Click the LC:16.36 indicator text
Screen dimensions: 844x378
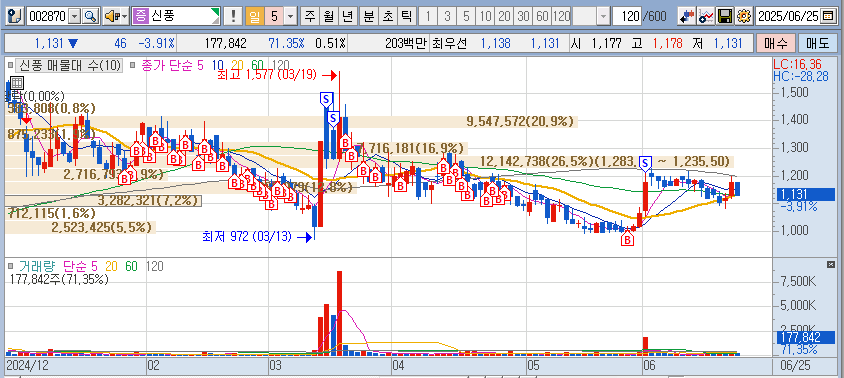click(798, 64)
